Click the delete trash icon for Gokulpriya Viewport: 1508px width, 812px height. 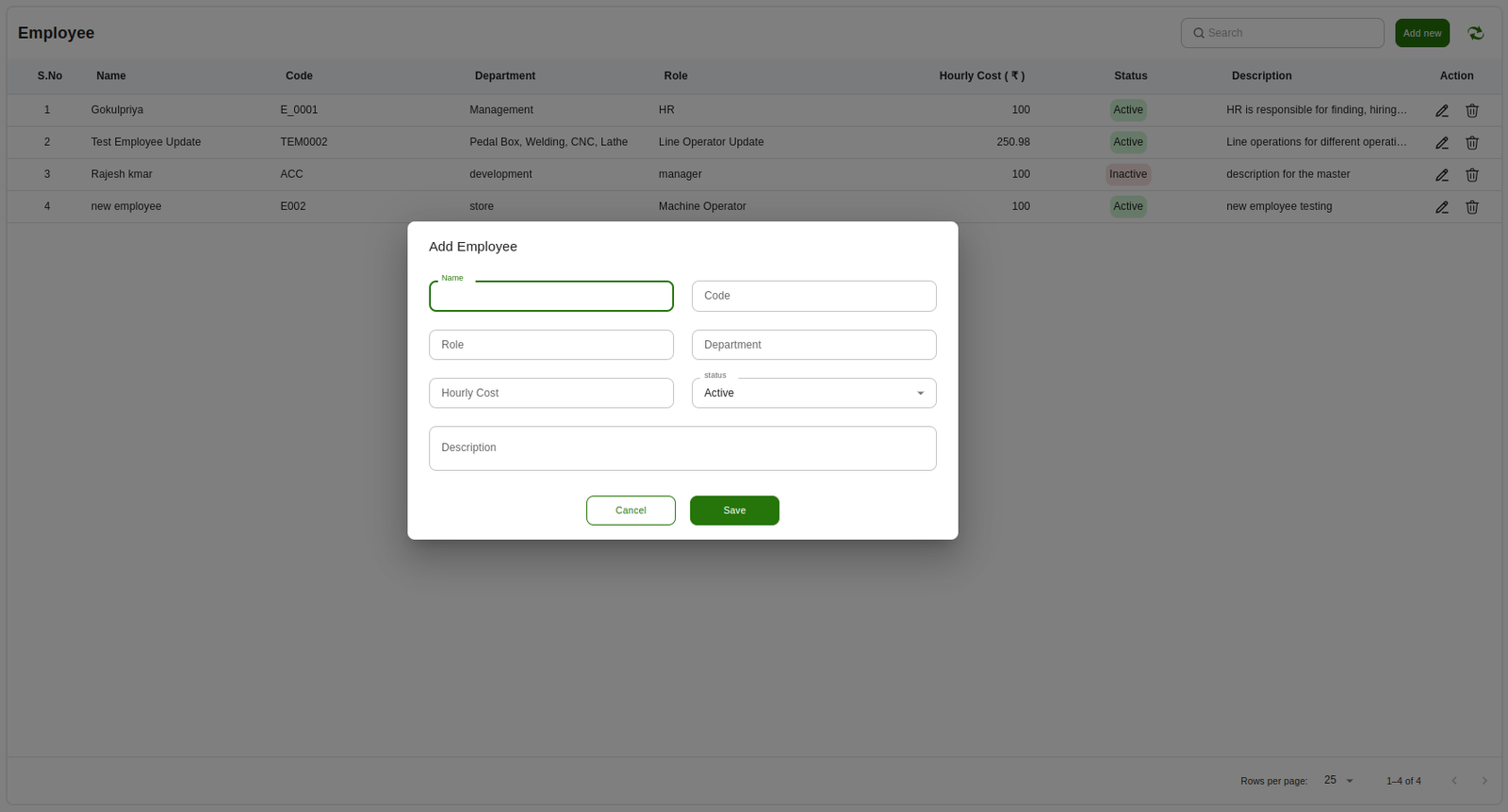tap(1471, 111)
